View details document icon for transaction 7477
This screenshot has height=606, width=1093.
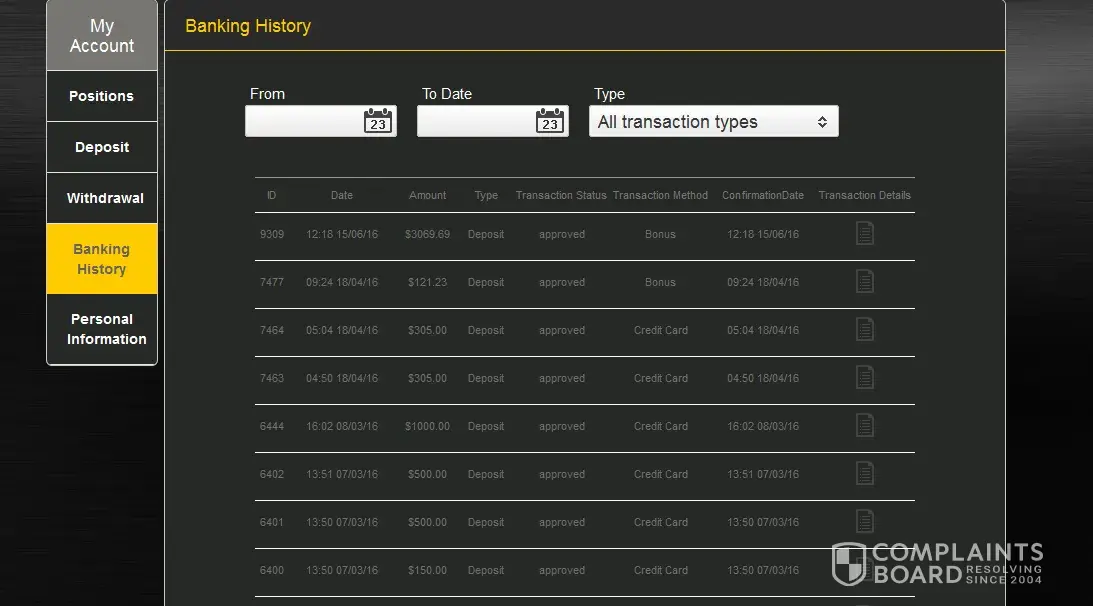pos(864,281)
